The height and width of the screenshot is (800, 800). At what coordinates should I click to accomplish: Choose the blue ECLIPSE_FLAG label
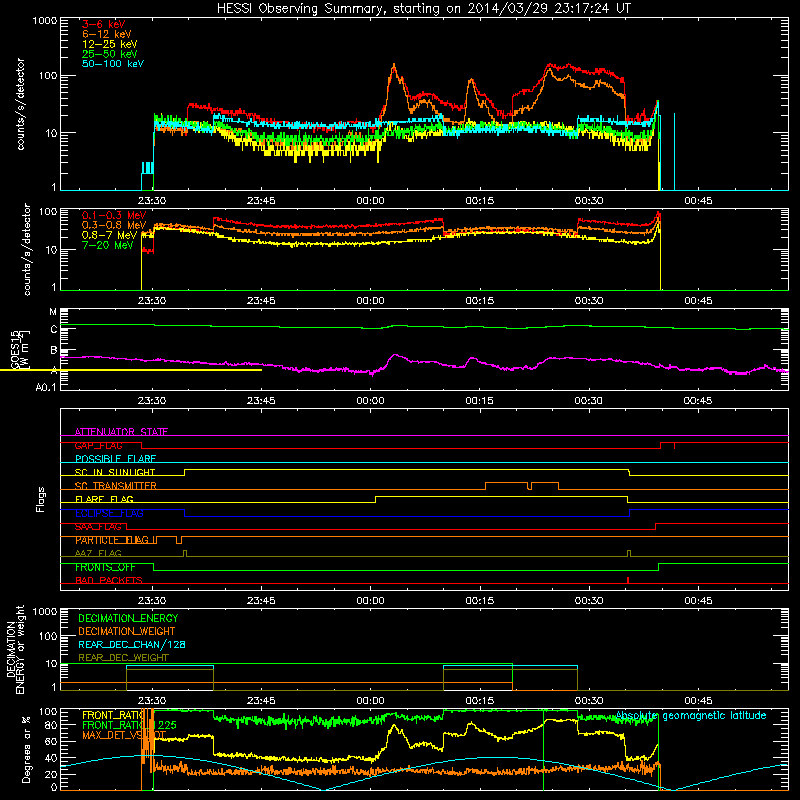pos(109,513)
